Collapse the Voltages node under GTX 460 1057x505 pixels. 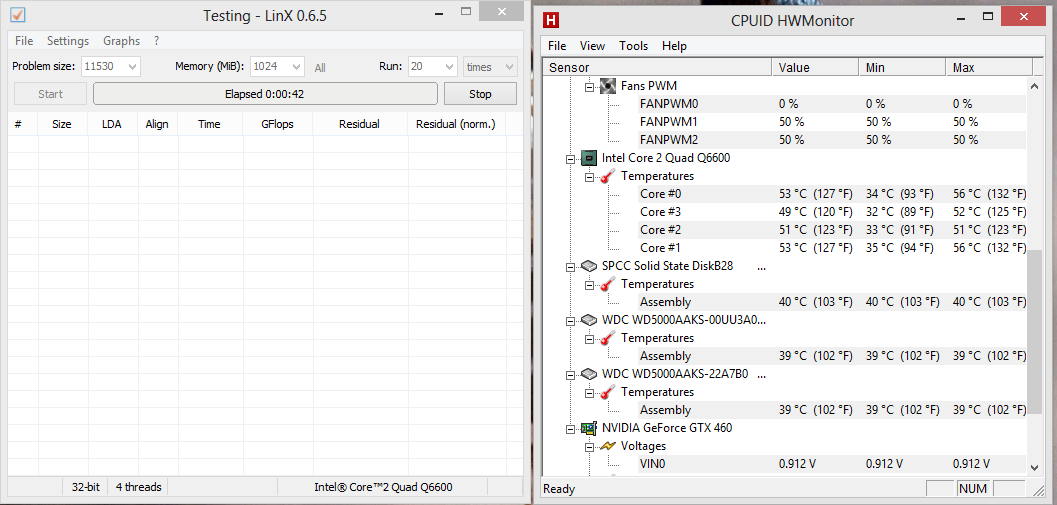tap(590, 446)
